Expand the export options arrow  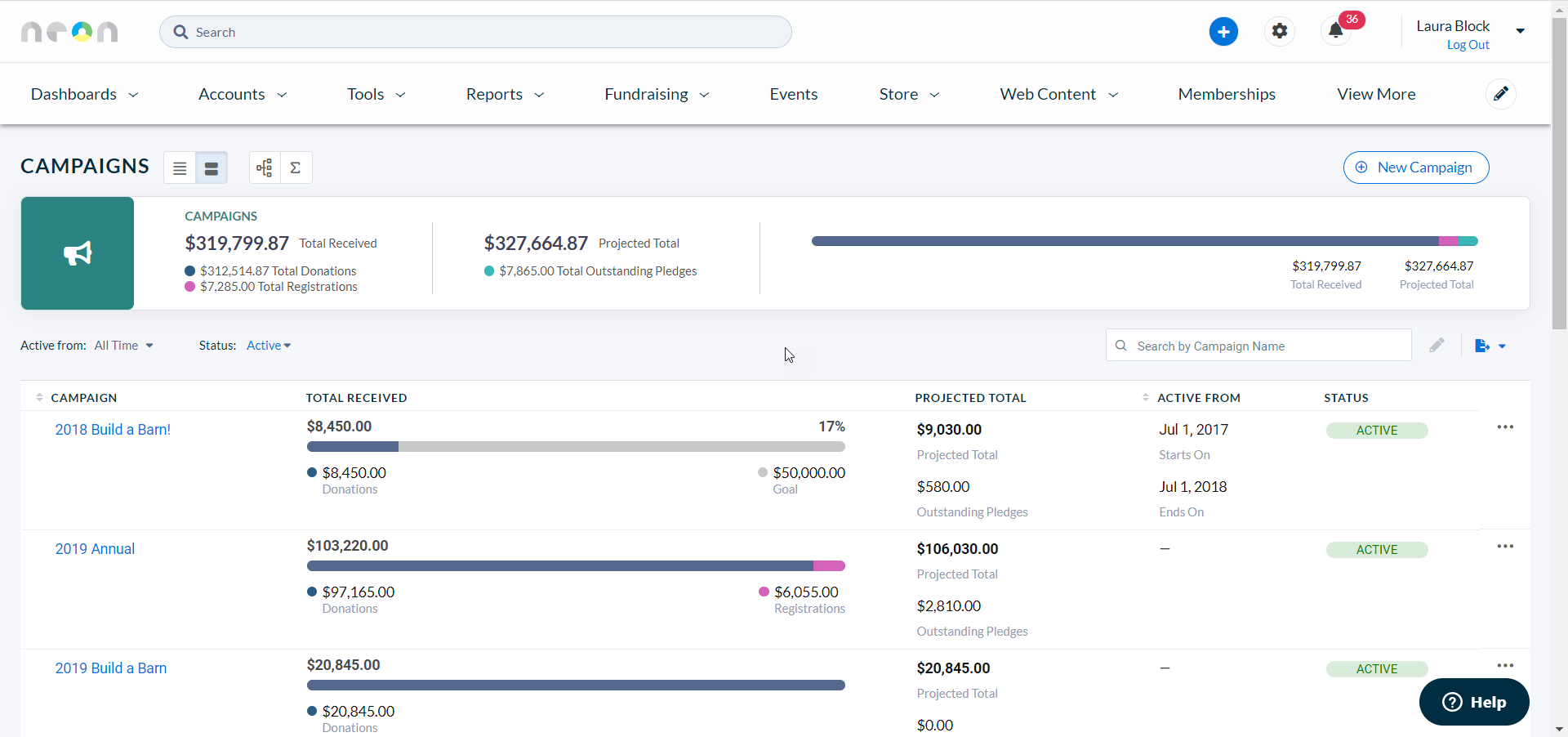click(x=1502, y=346)
